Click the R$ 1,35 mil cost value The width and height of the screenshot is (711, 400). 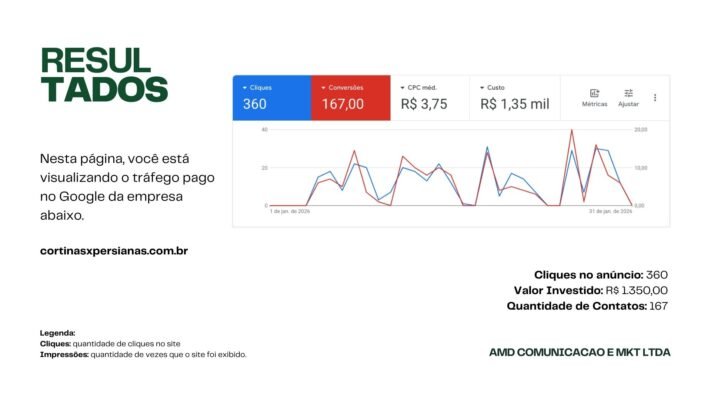click(514, 103)
